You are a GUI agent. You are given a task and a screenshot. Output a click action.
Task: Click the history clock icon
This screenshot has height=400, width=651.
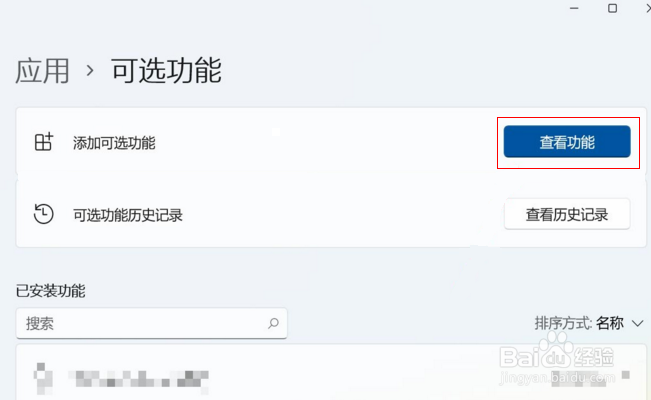coord(44,214)
